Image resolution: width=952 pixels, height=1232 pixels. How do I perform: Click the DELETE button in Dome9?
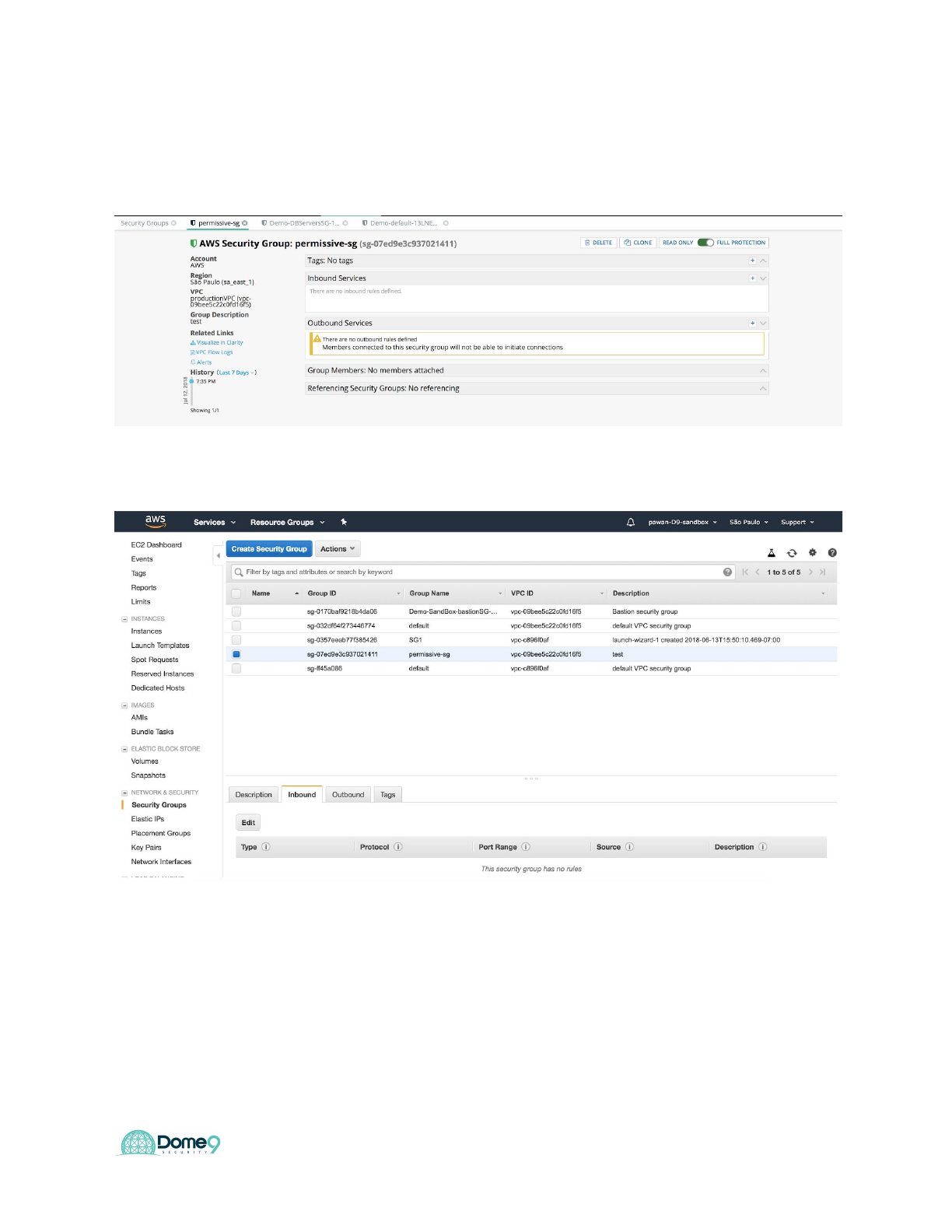point(598,243)
